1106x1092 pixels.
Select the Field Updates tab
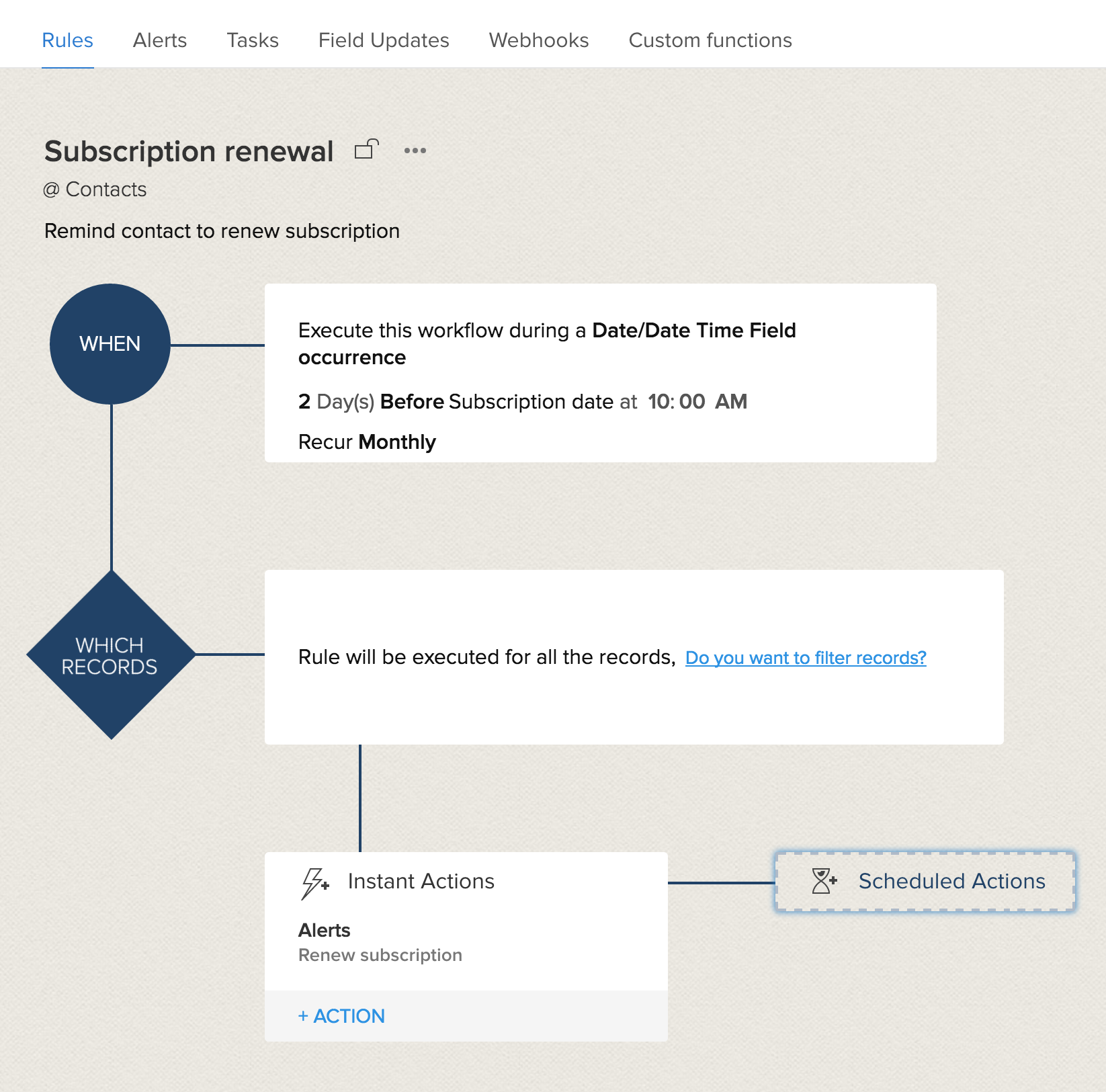click(x=384, y=40)
